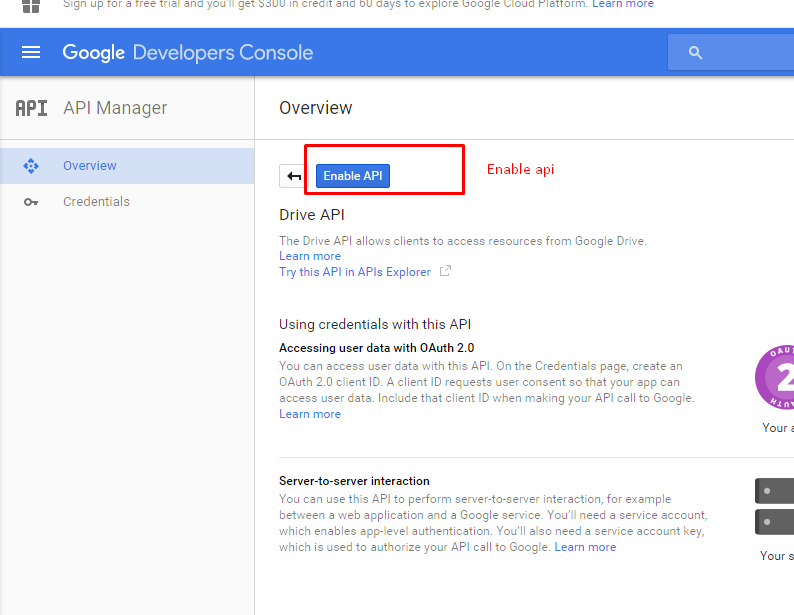
Task: Click the gift icon beside the free-trial banner
Action: pyautogui.click(x=31, y=6)
